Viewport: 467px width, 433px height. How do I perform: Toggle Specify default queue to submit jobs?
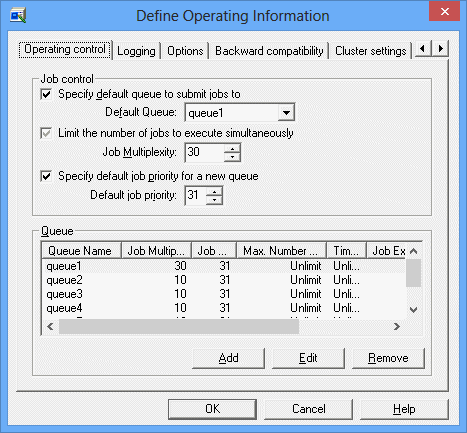46,94
